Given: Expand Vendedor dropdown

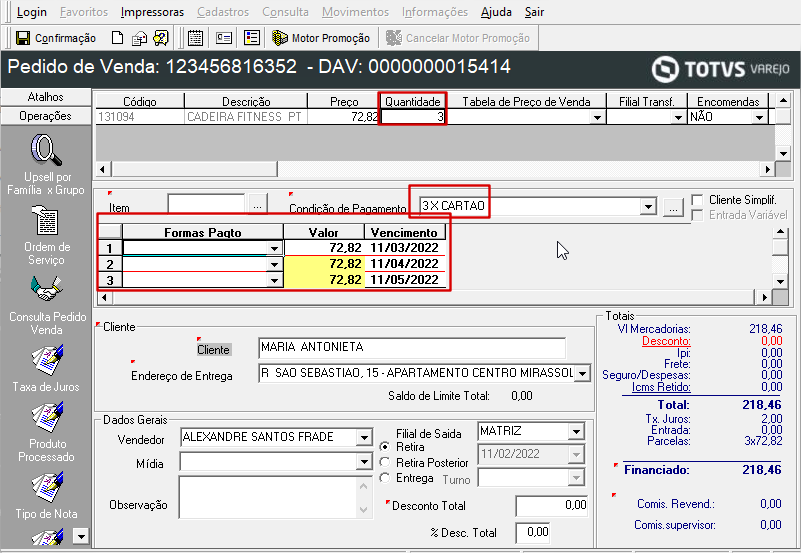Looking at the screenshot, I should [x=364, y=438].
